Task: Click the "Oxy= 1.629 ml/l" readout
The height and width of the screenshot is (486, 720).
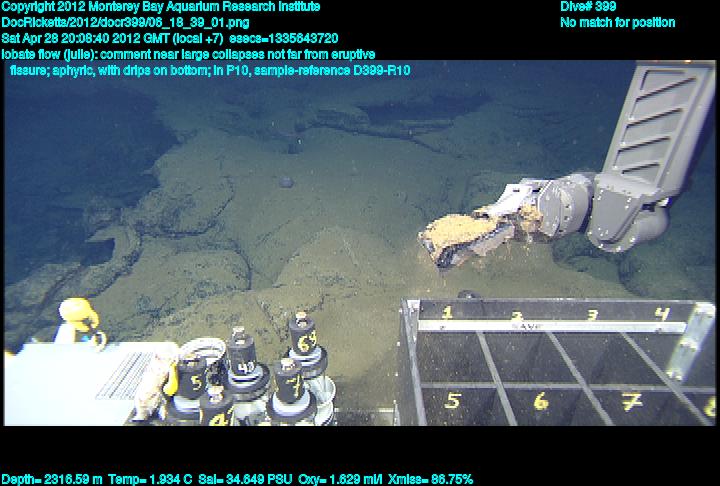Action: pos(340,479)
